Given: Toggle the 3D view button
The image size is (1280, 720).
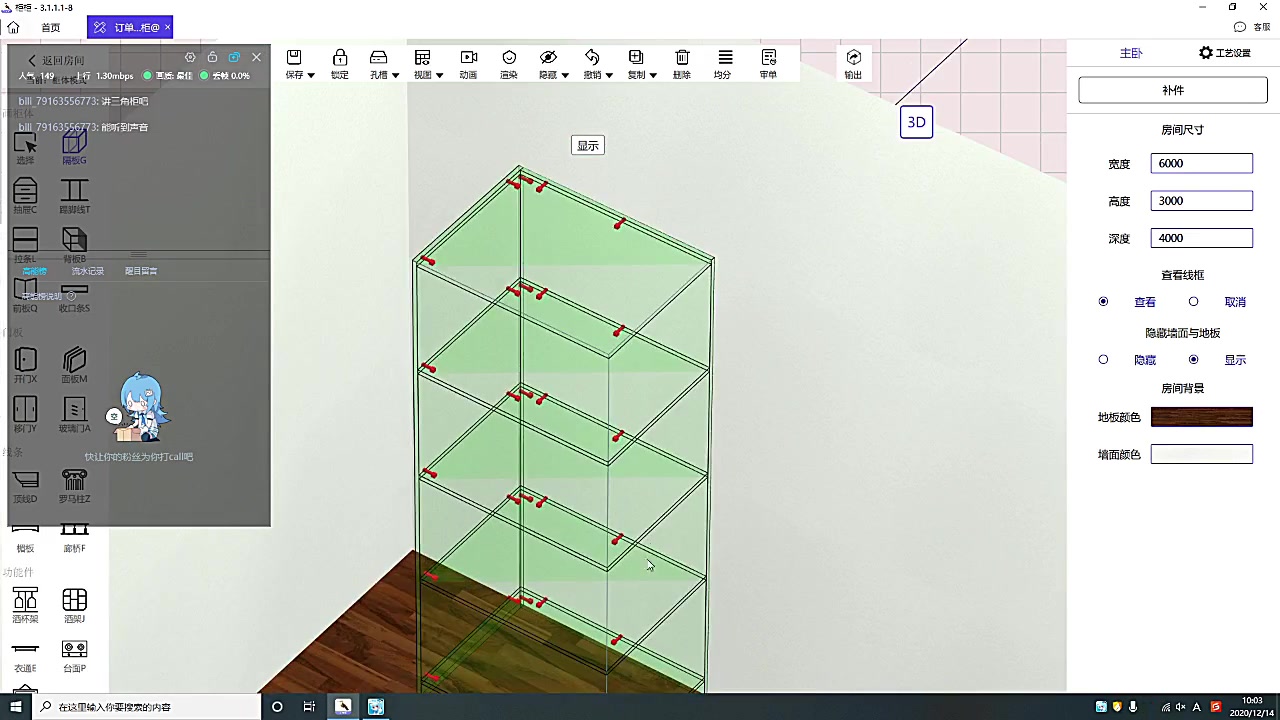Looking at the screenshot, I should 916,122.
